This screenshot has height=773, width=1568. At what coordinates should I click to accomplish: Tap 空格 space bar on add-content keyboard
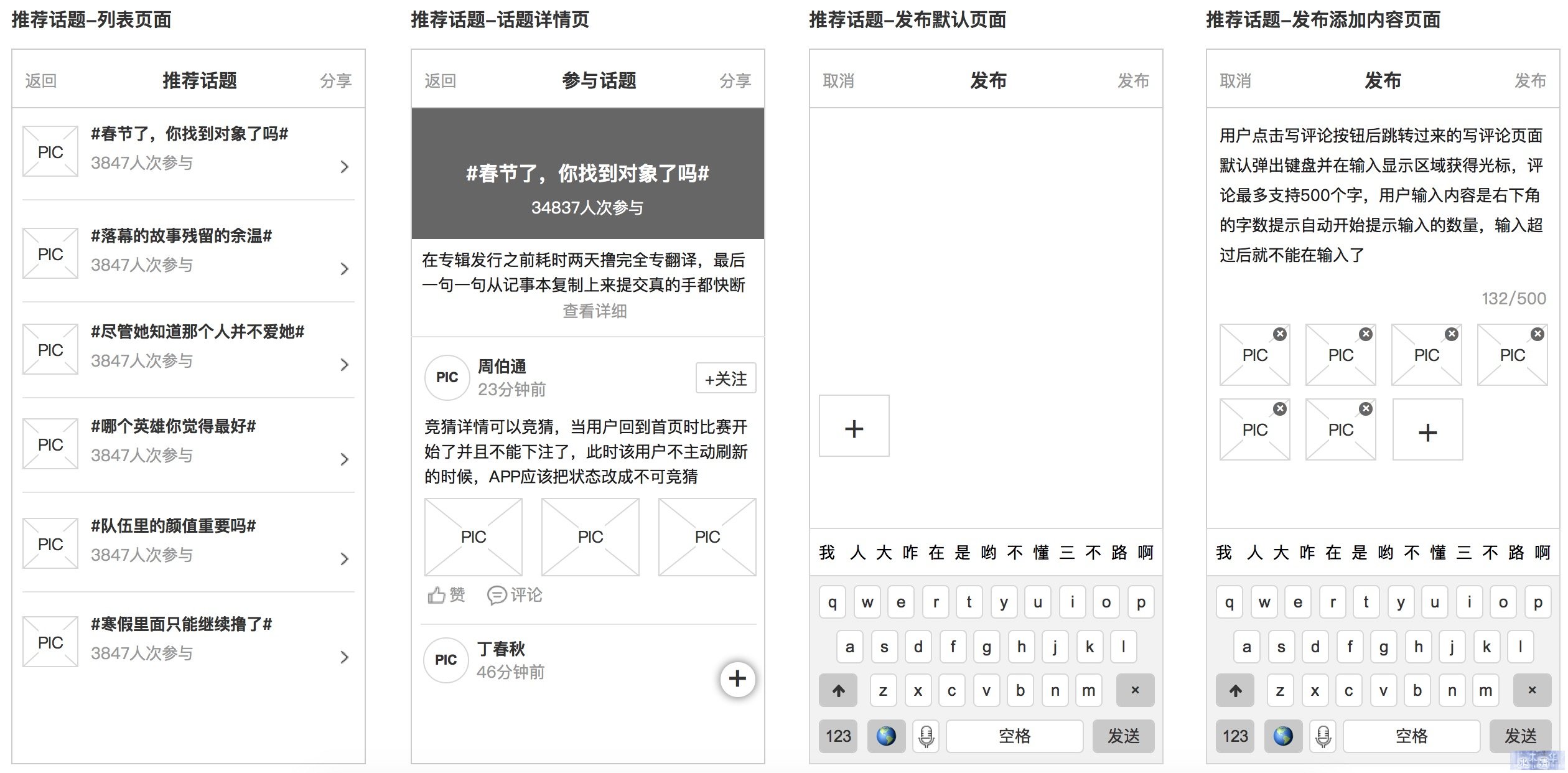click(1412, 736)
